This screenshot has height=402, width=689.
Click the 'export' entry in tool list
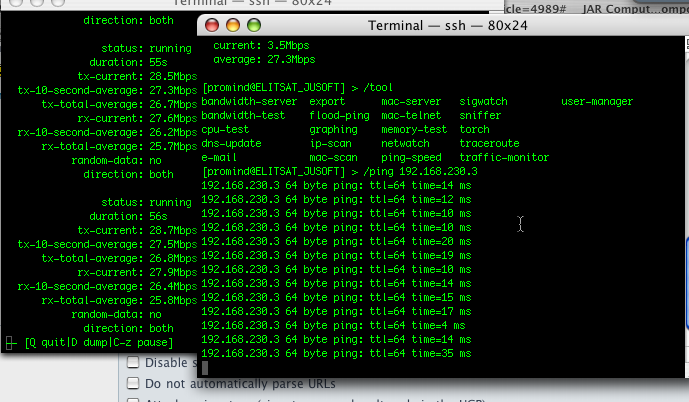click(x=327, y=101)
